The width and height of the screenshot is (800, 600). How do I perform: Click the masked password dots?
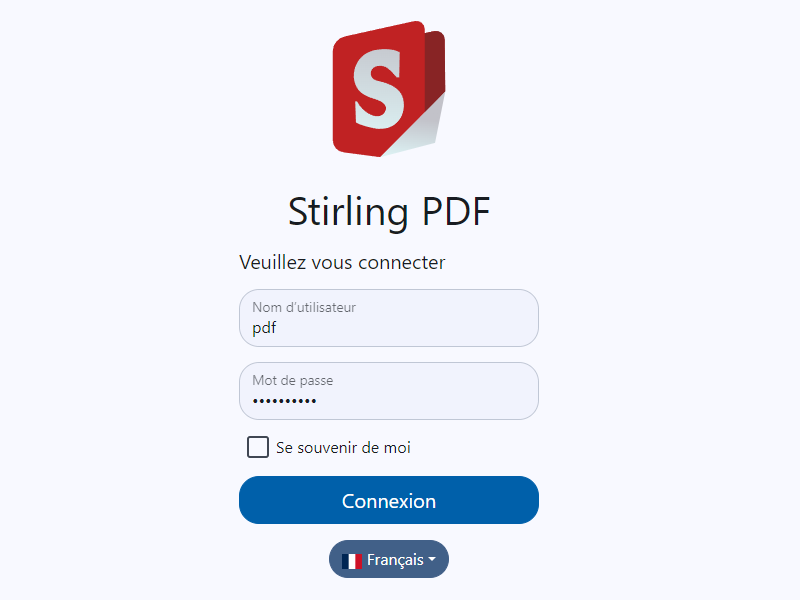(x=284, y=401)
